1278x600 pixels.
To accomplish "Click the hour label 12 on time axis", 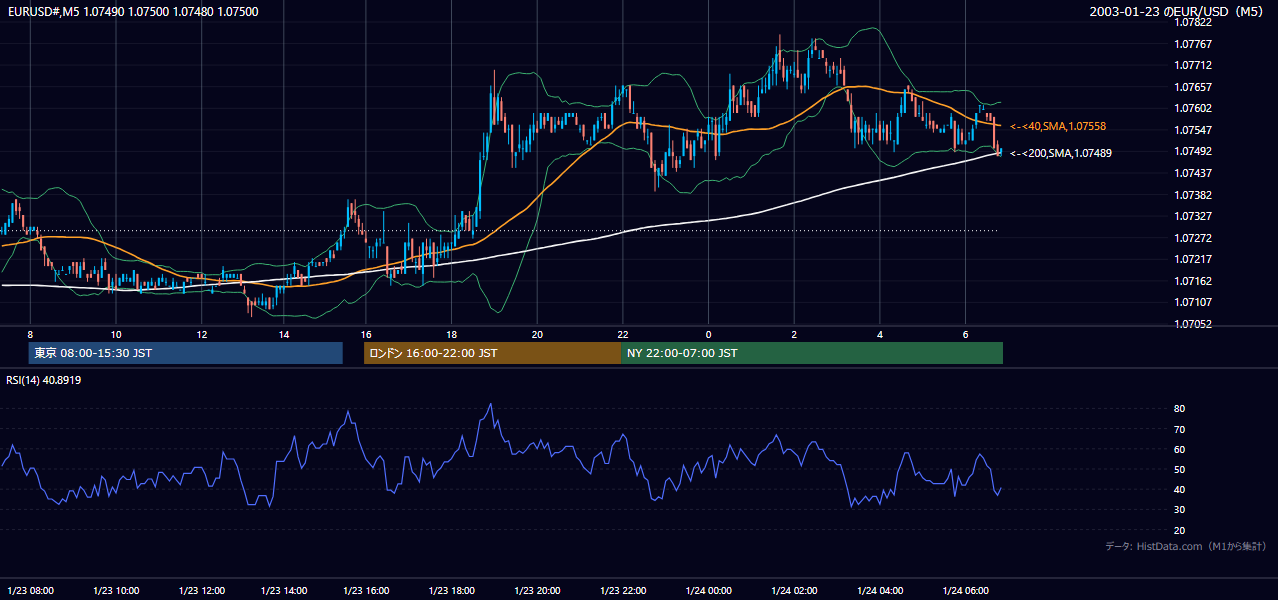I will pos(201,334).
